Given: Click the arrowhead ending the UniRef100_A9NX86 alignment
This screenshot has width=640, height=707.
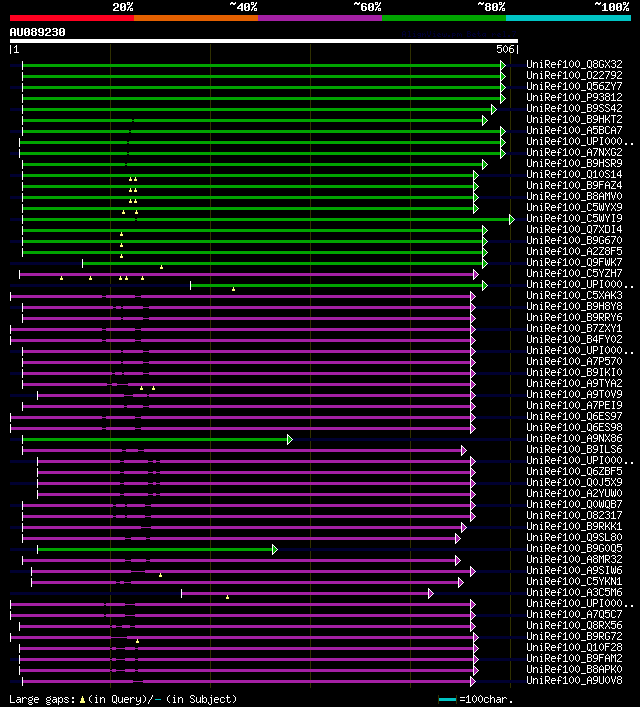Looking at the screenshot, I should click(x=290, y=440).
